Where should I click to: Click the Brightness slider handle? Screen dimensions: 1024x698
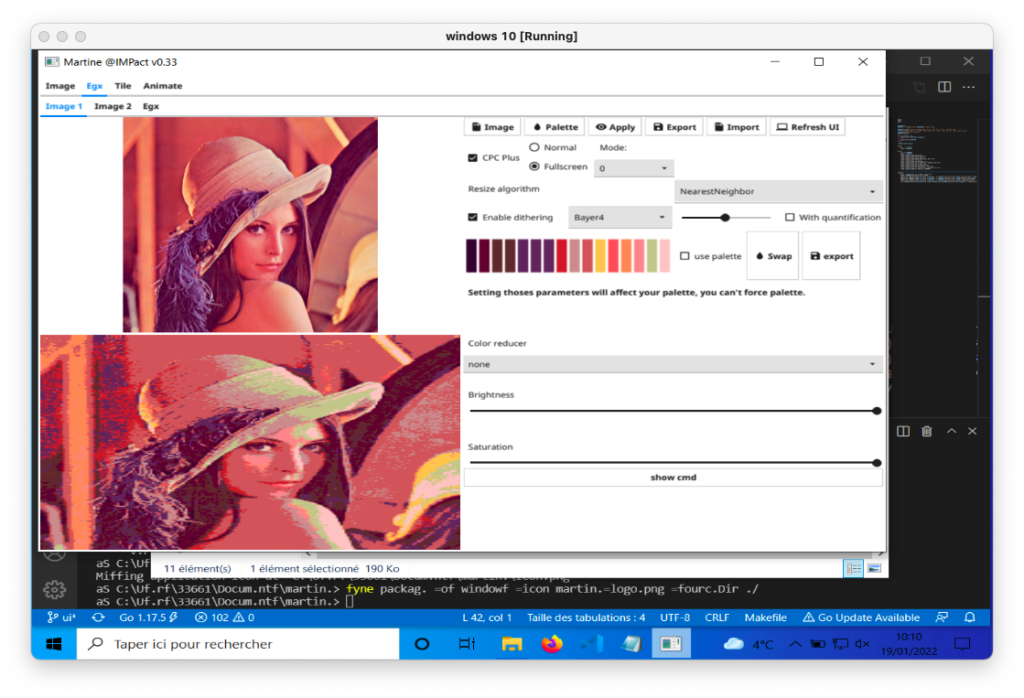coord(876,411)
